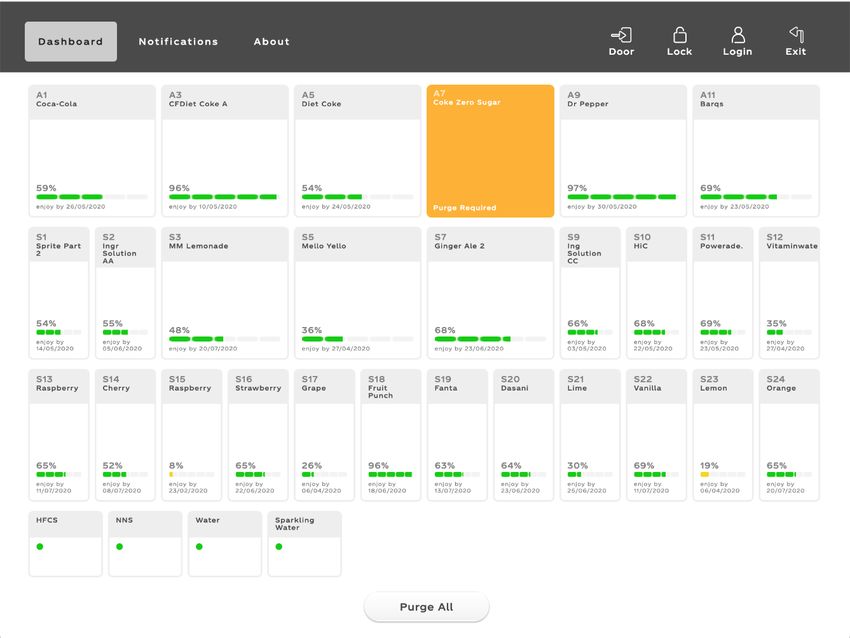Screen dimensions: 850x638
Task: Select the A11 Barqs card
Action: 756,151
